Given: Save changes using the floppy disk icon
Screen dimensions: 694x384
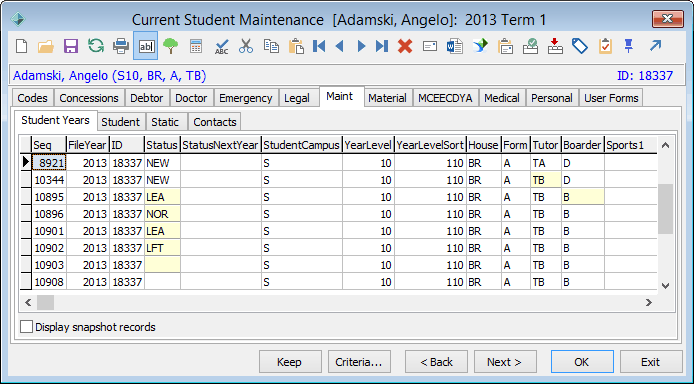Looking at the screenshot, I should tap(71, 46).
